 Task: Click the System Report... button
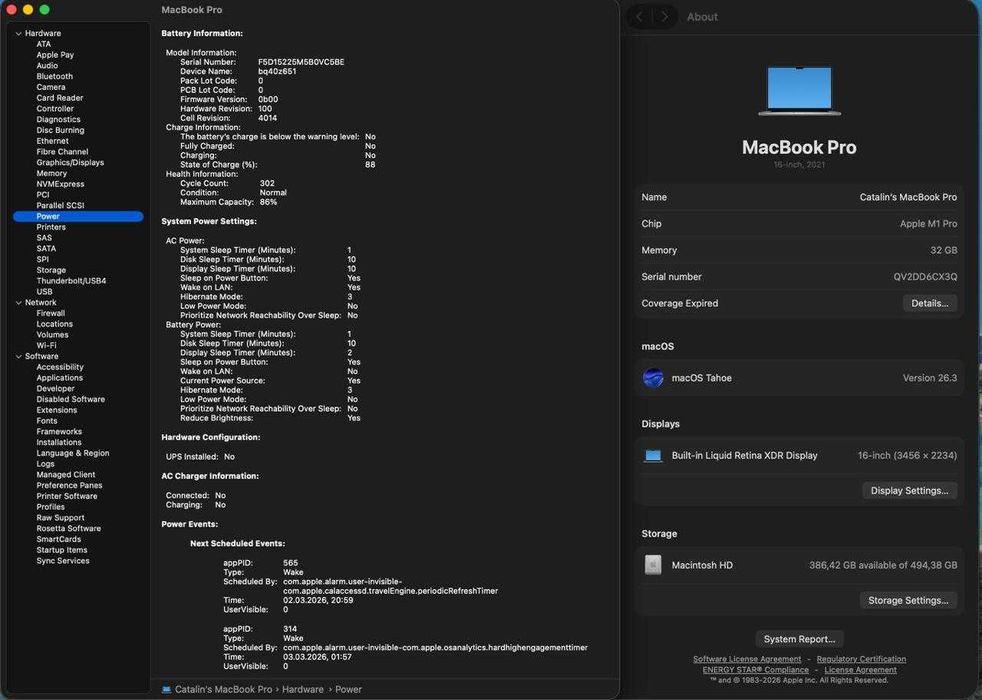(799, 639)
